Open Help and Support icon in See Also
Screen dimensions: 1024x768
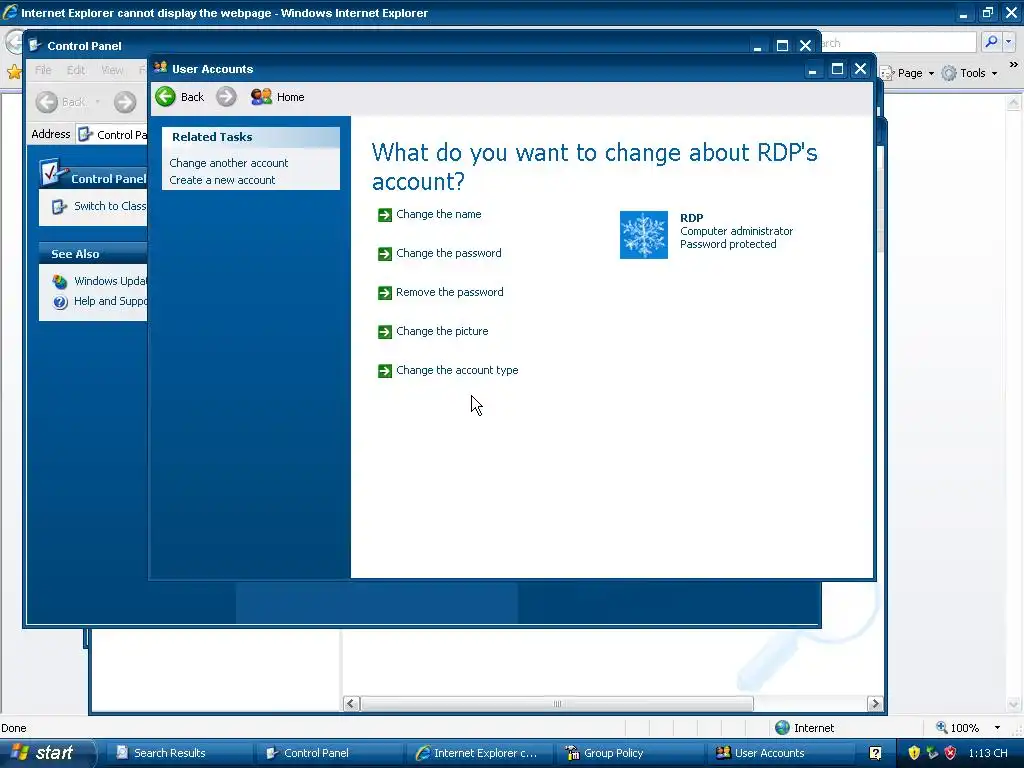60,302
